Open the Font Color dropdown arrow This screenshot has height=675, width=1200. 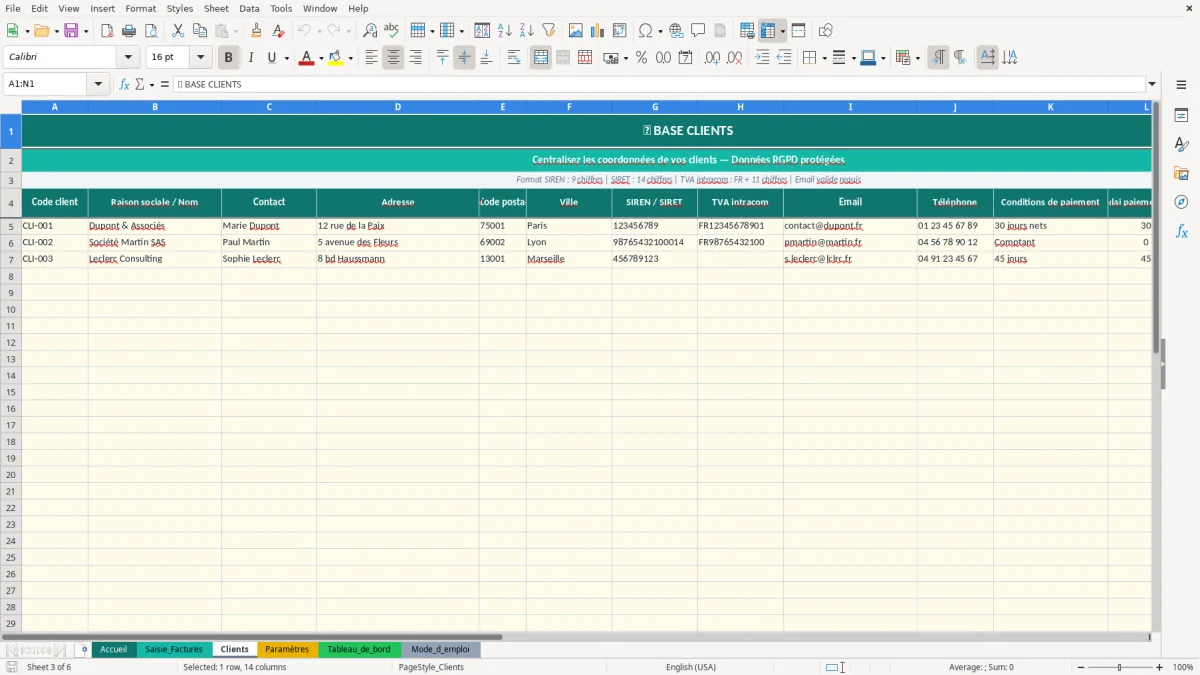pos(321,58)
